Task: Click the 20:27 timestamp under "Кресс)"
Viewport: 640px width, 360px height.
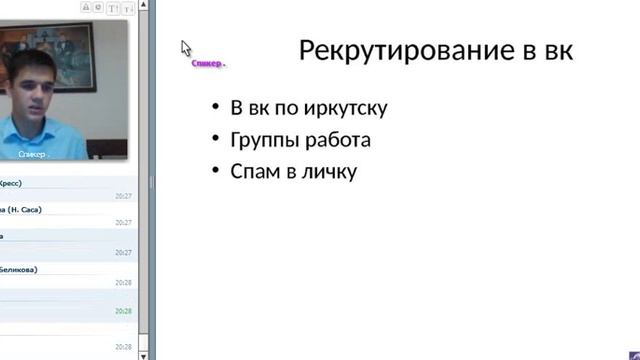Action: (123, 196)
